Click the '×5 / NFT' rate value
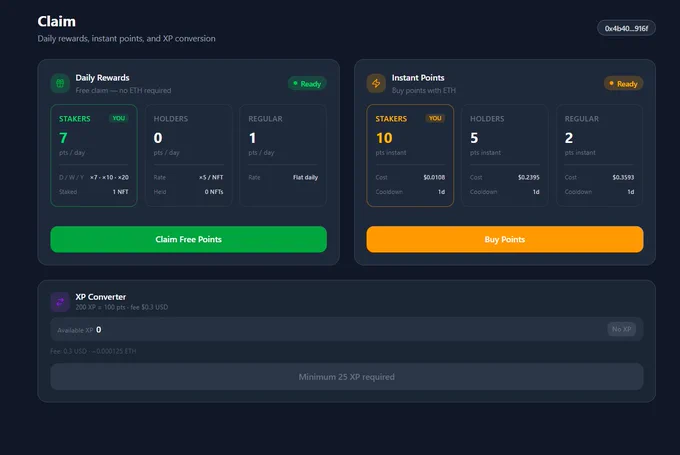 click(x=211, y=177)
